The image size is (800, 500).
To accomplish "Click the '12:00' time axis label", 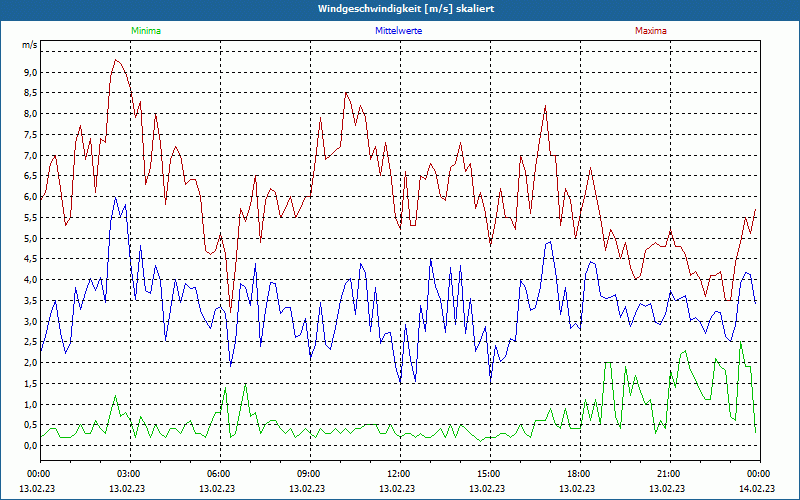I will (400, 474).
